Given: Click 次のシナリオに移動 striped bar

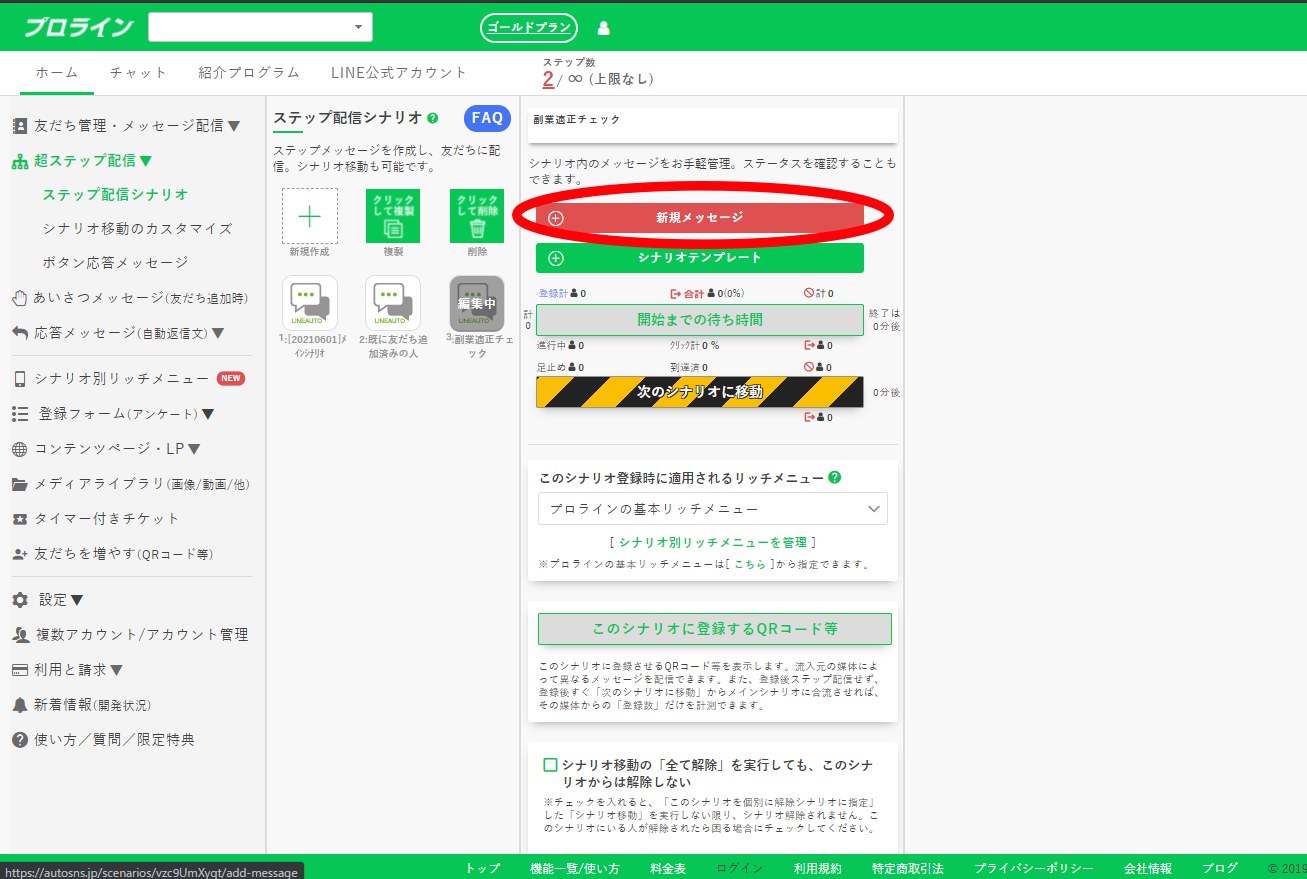Looking at the screenshot, I should tap(700, 392).
